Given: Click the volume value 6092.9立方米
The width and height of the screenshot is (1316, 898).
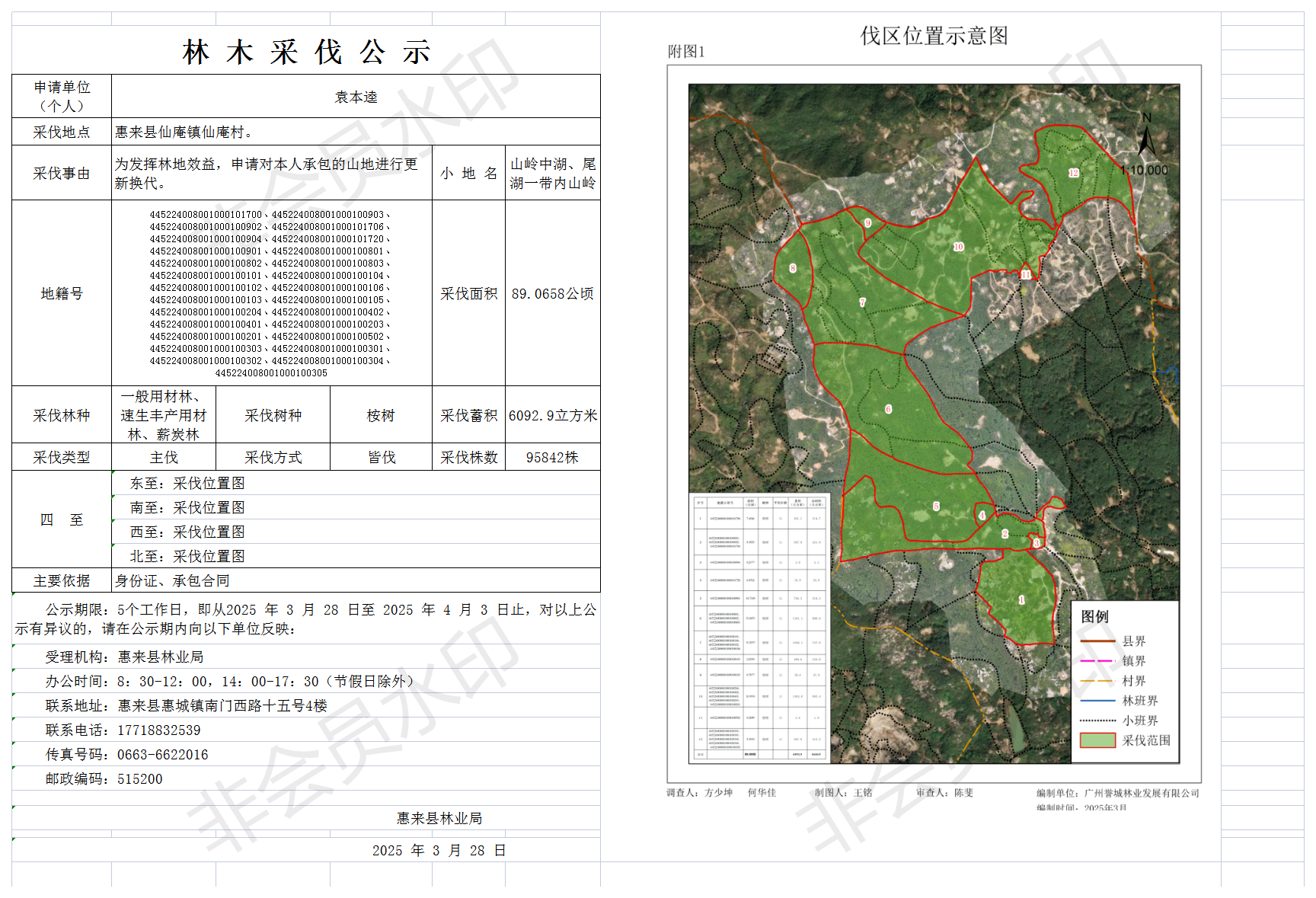Looking at the screenshot, I should coord(553,415).
